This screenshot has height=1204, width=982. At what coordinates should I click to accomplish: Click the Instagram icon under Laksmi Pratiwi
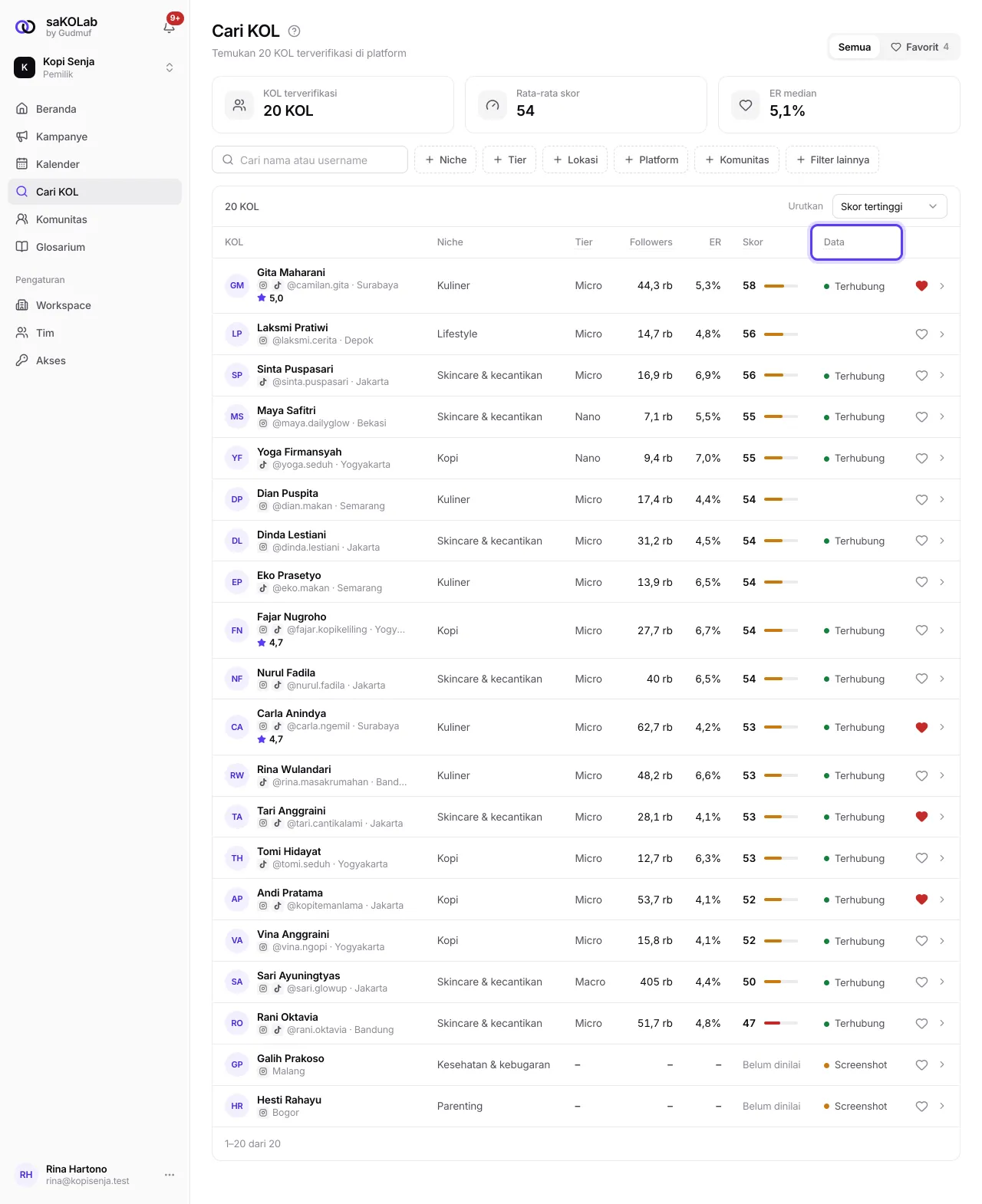(263, 340)
